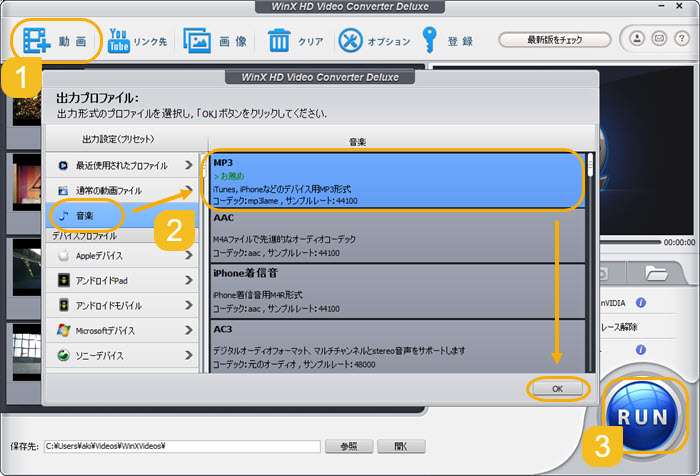This screenshot has height=476, width=700.
Task: Browse for a folder with 参照
Action: tap(349, 446)
